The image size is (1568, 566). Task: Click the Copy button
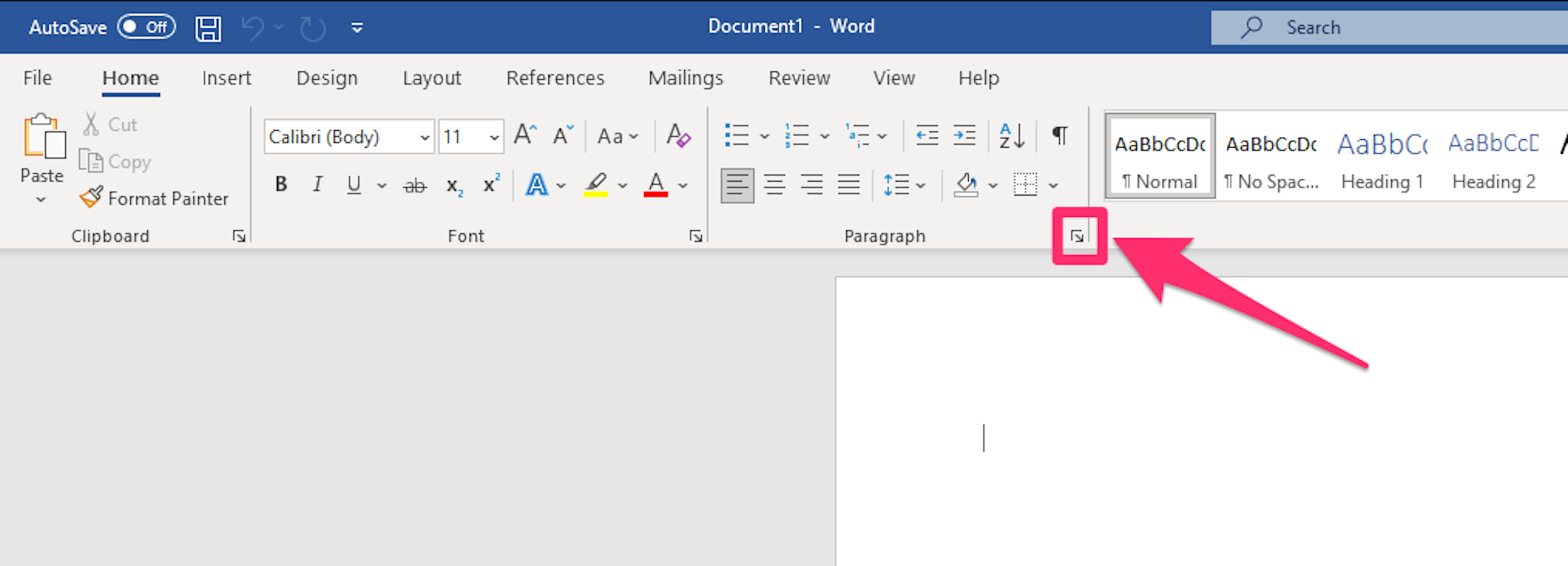(x=114, y=162)
